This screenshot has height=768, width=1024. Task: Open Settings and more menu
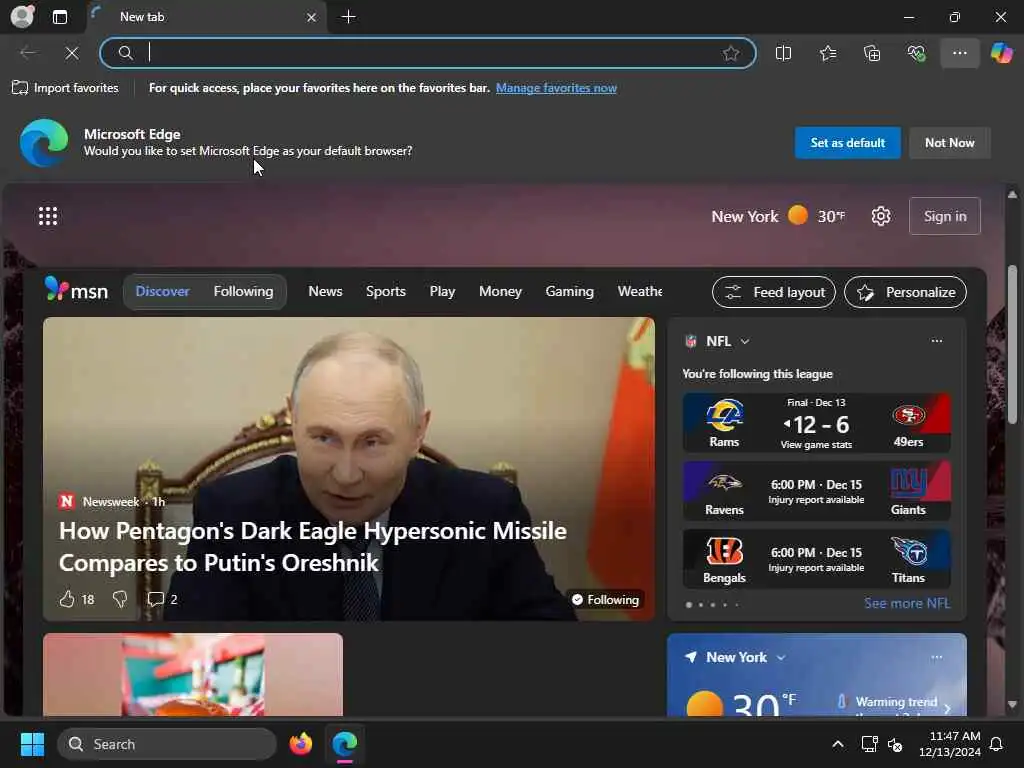[960, 53]
